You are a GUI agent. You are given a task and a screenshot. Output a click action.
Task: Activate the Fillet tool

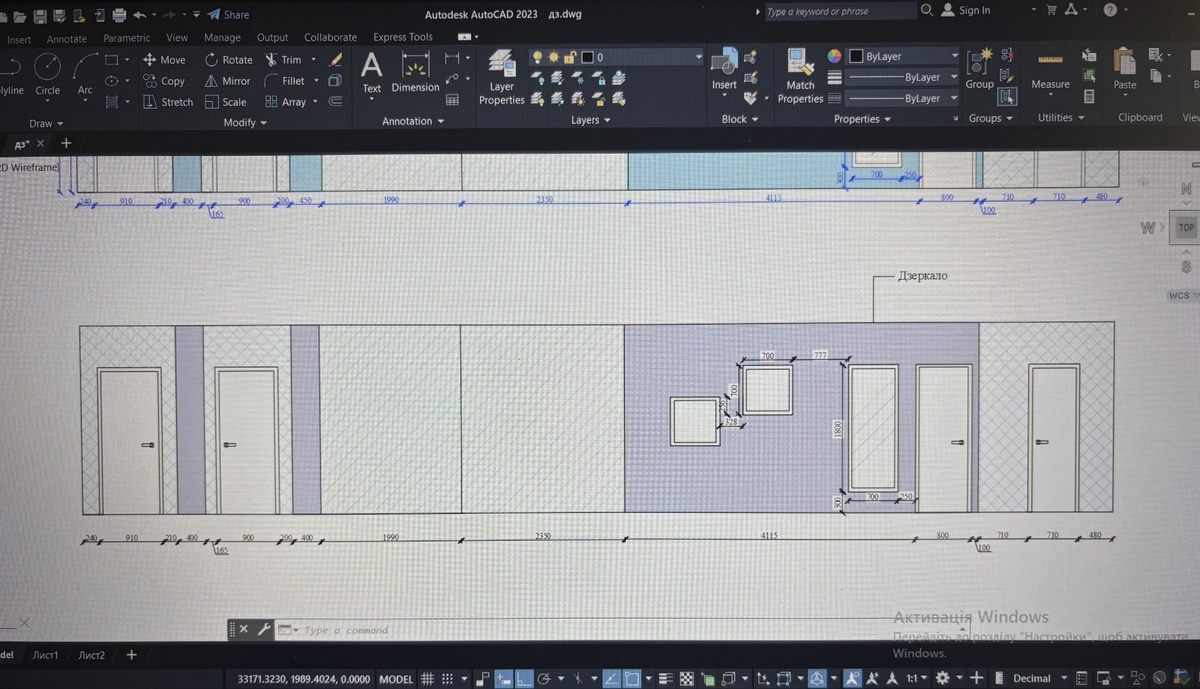coord(285,81)
